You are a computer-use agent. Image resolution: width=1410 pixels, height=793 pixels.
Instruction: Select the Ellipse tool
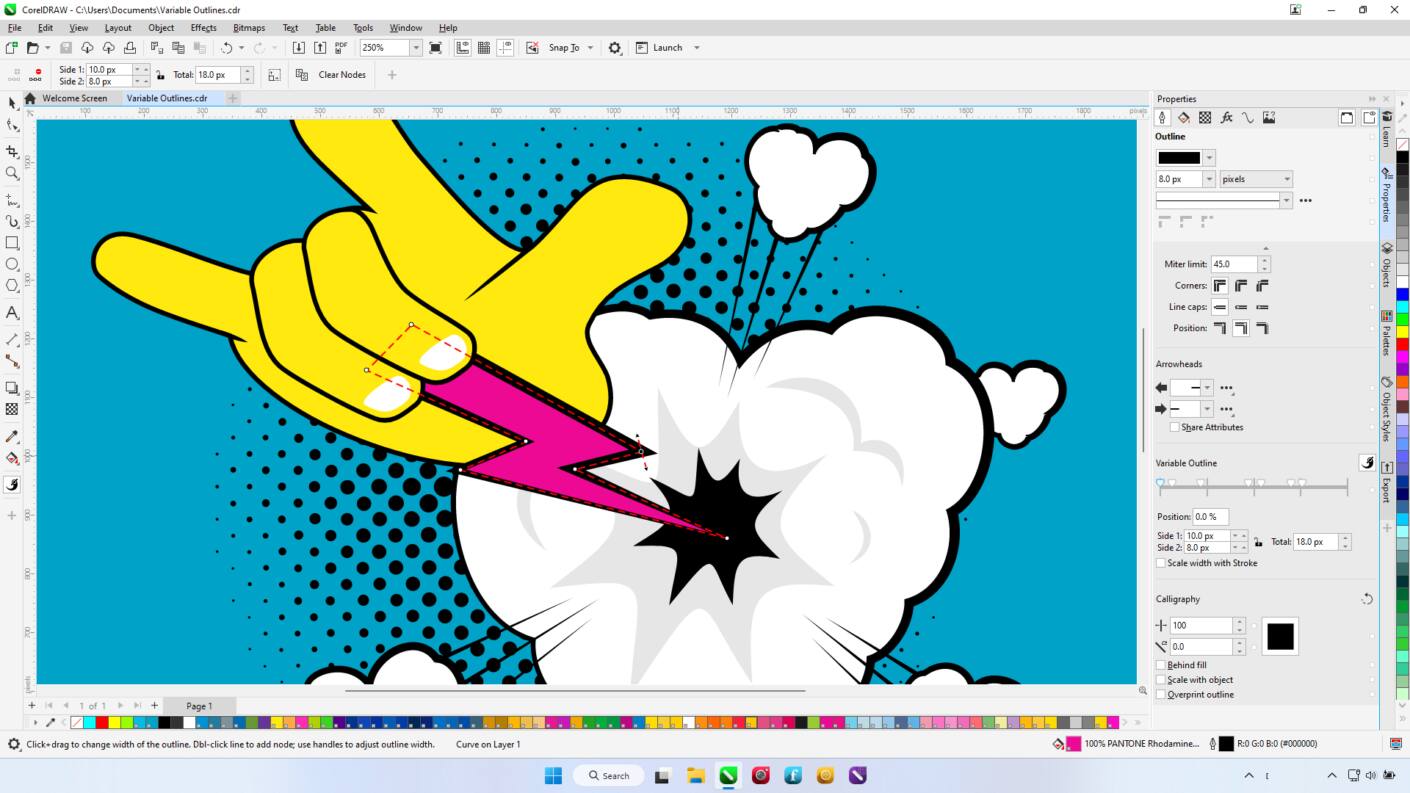coord(13,265)
